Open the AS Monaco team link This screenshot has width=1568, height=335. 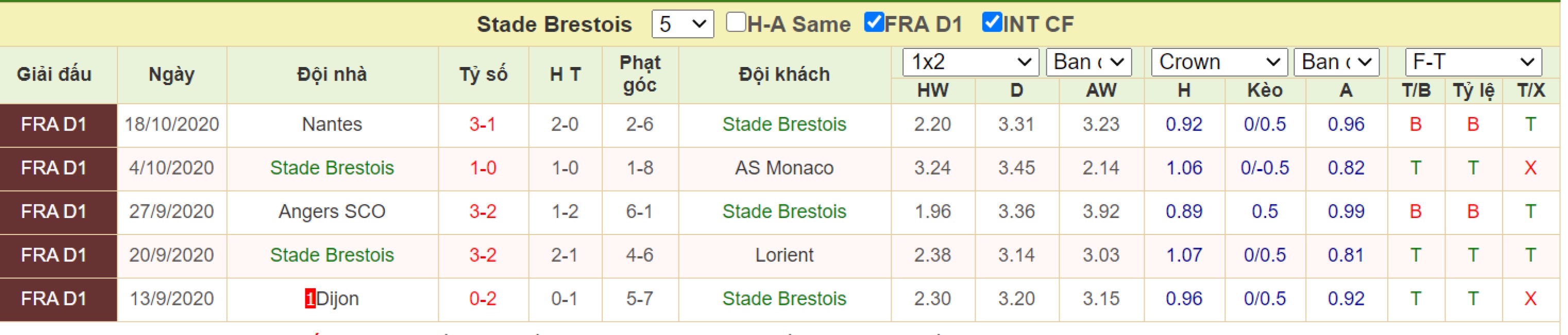pyautogui.click(x=784, y=168)
